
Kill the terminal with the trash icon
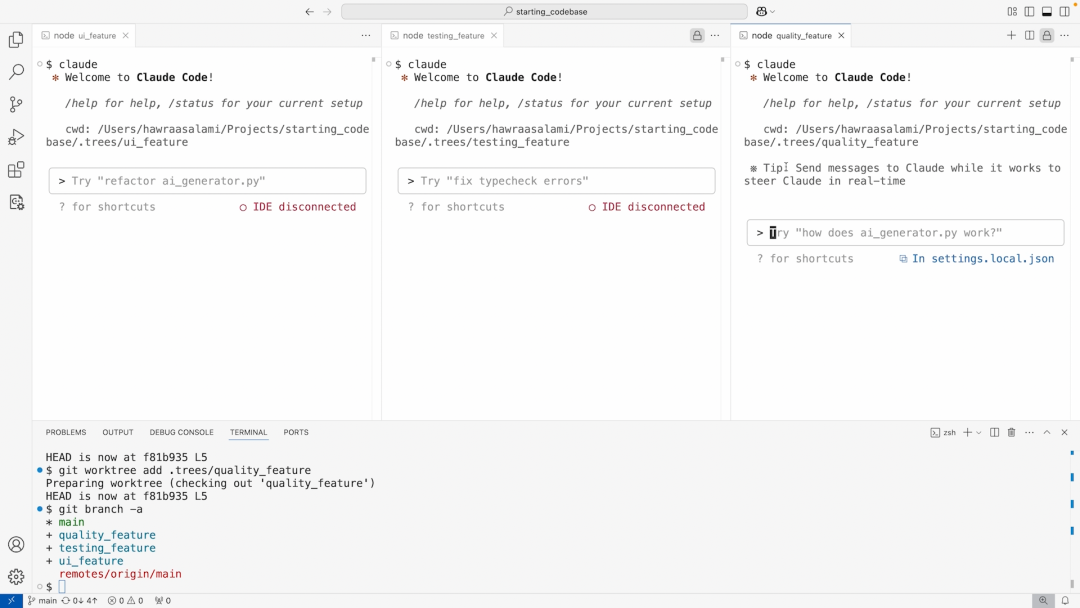pyautogui.click(x=1011, y=432)
